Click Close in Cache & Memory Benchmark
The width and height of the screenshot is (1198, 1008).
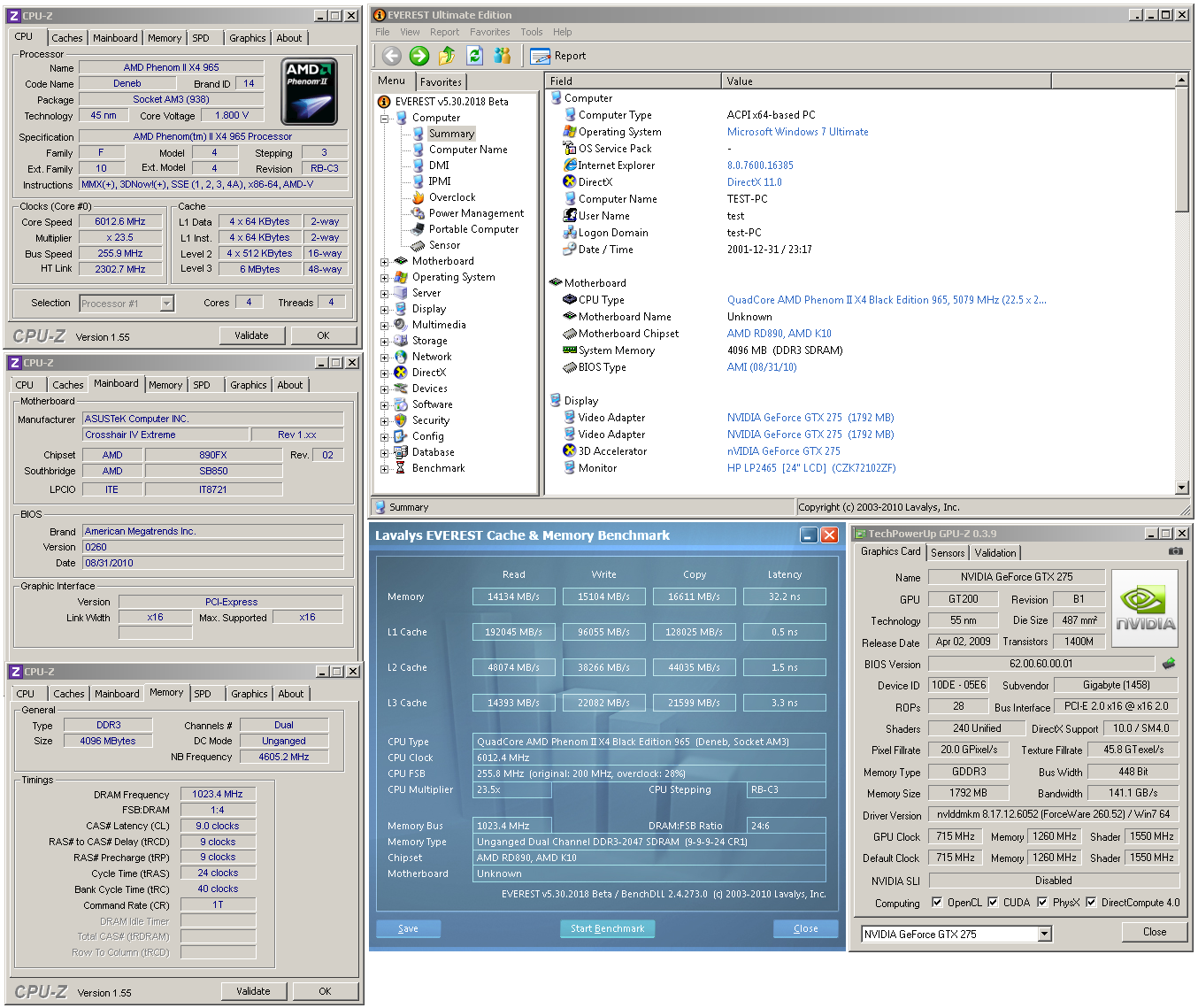805,928
